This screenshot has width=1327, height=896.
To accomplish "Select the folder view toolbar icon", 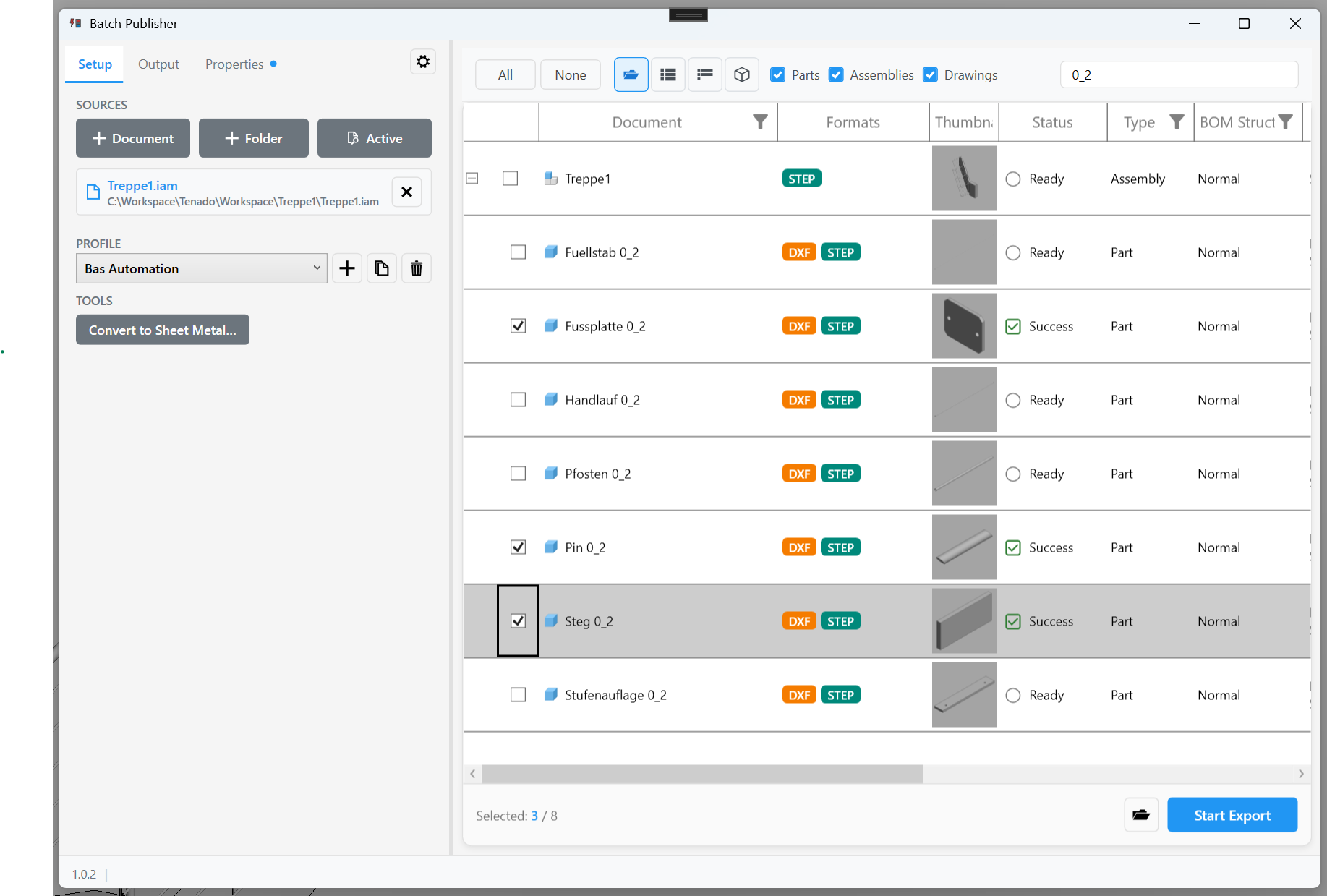I will 631,74.
